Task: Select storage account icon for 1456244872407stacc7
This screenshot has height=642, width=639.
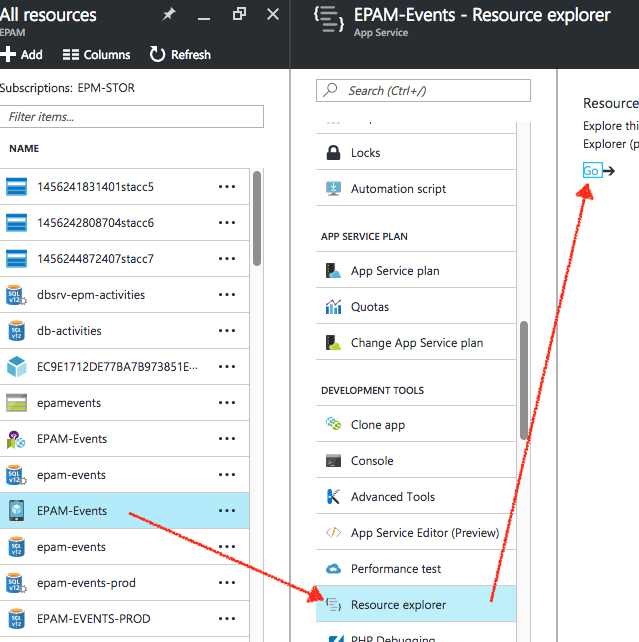Action: [x=16, y=259]
